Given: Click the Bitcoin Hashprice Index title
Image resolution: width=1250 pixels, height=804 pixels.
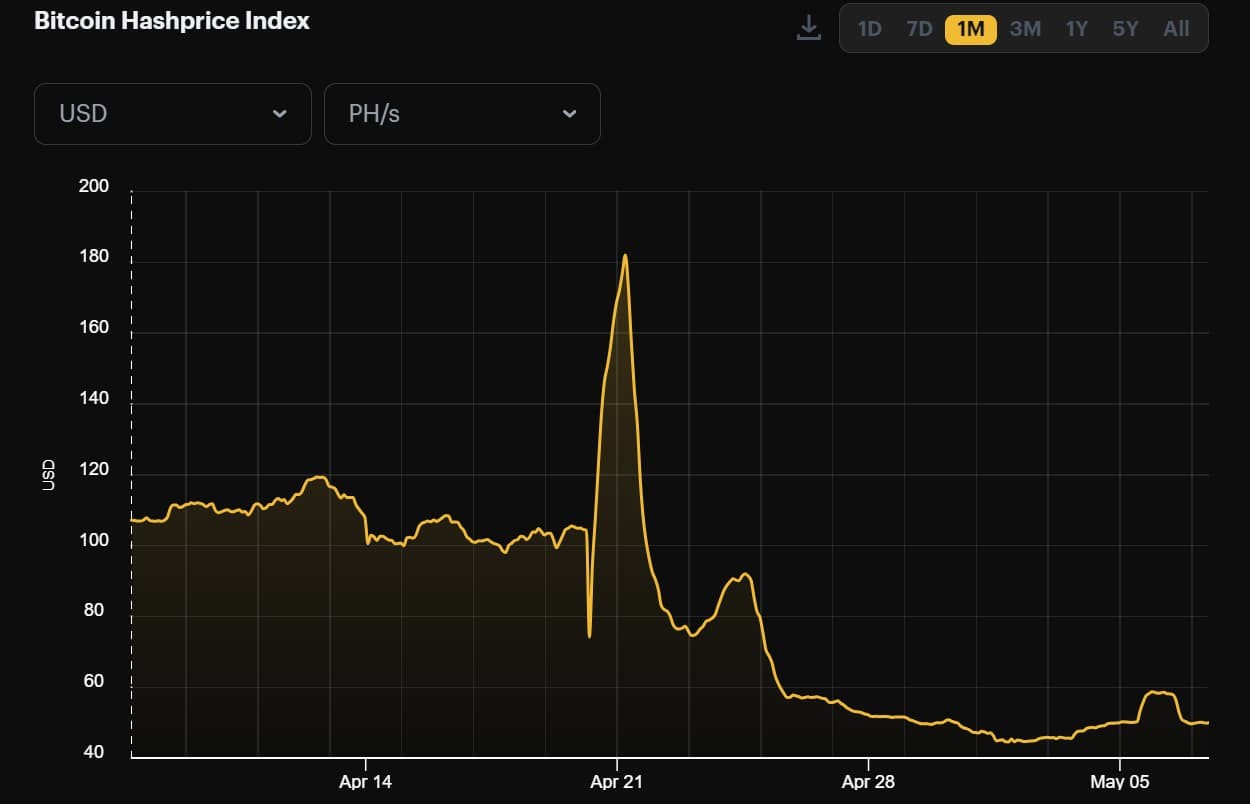Looking at the screenshot, I should [172, 21].
